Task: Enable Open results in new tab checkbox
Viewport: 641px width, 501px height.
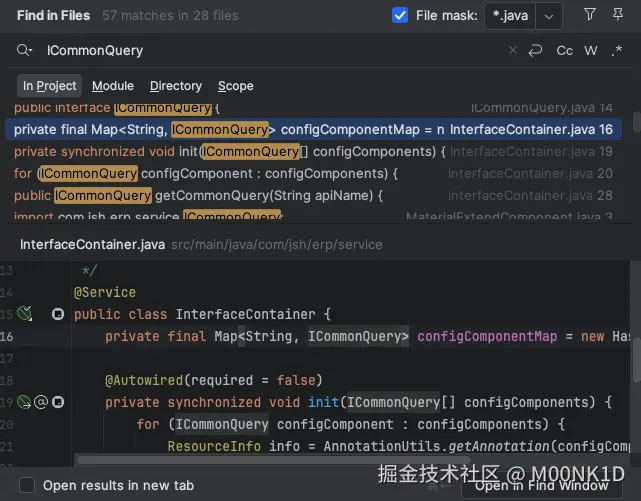Action: tap(27, 485)
